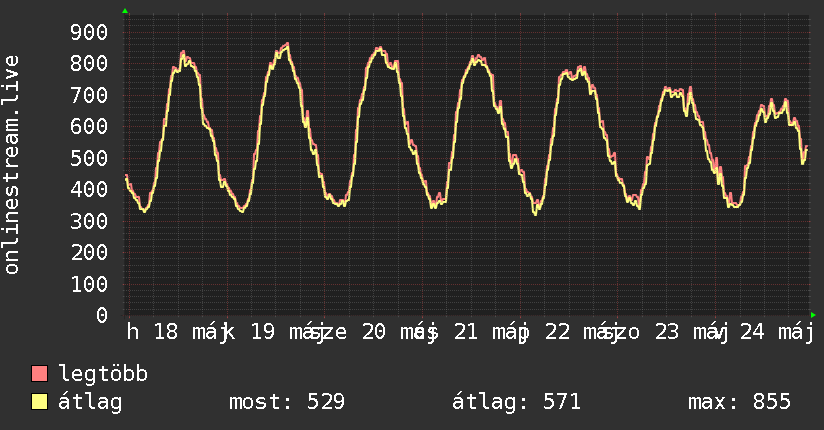Click the 21 máj date label
Image resolution: width=824 pixels, height=430 pixels.
(x=491, y=333)
